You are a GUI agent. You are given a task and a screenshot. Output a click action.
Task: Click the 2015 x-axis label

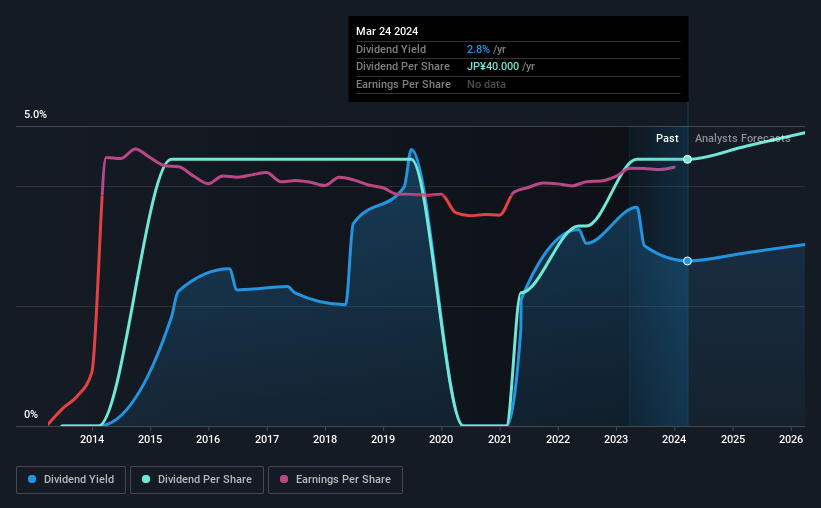(150, 439)
